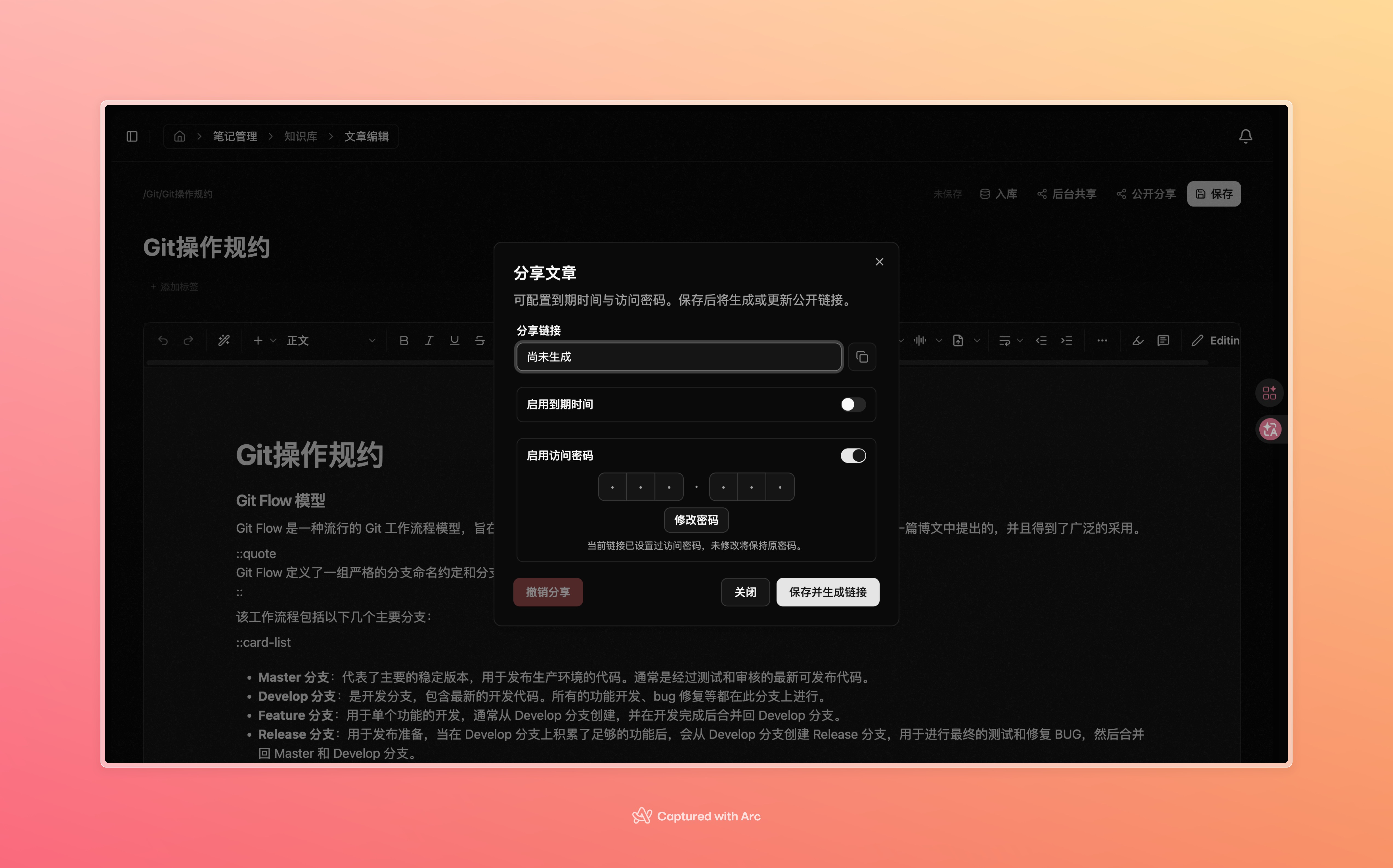Click the undo arrow icon
This screenshot has height=868, width=1393.
pos(163,340)
